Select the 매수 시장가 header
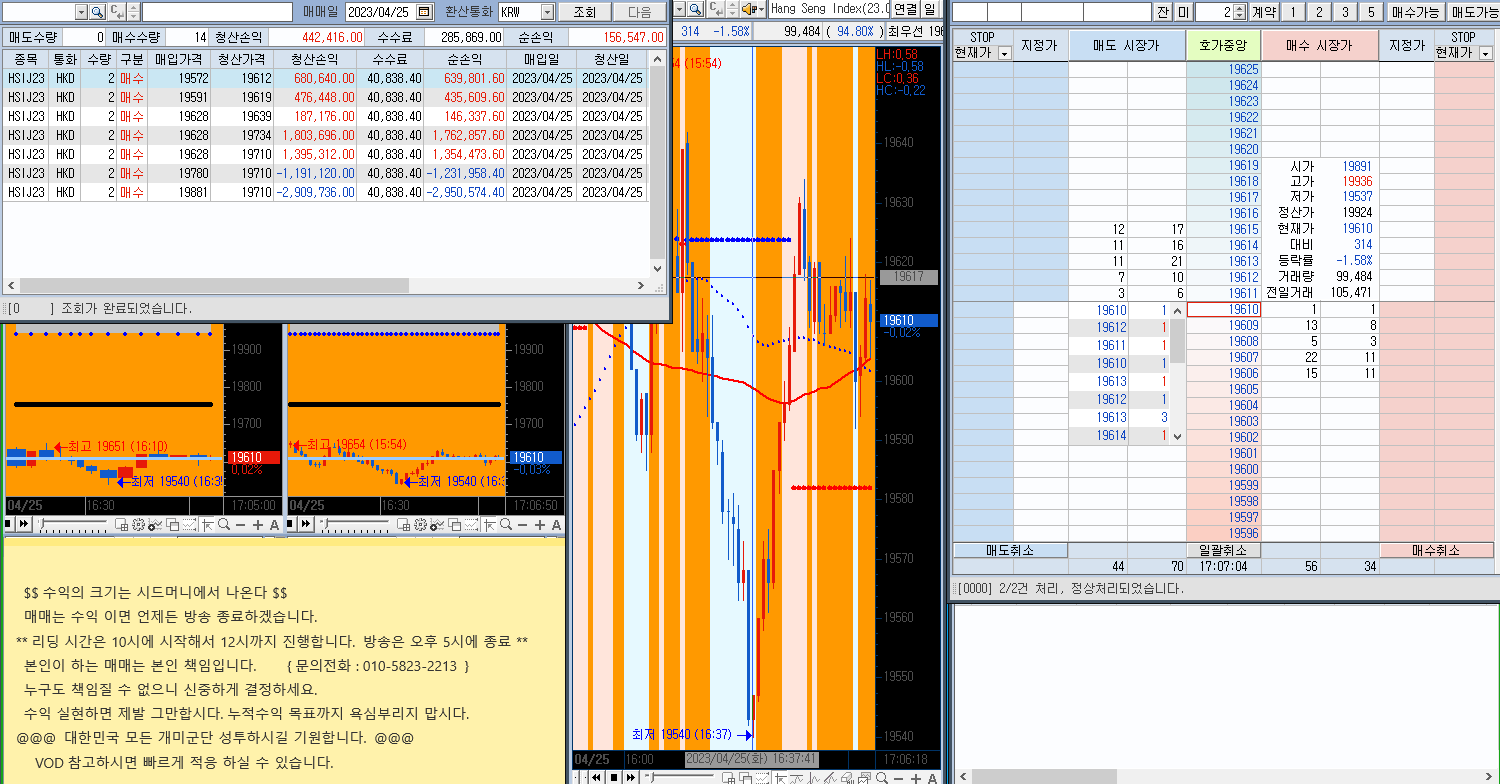Viewport: 1500px width, 784px height. (1319, 46)
